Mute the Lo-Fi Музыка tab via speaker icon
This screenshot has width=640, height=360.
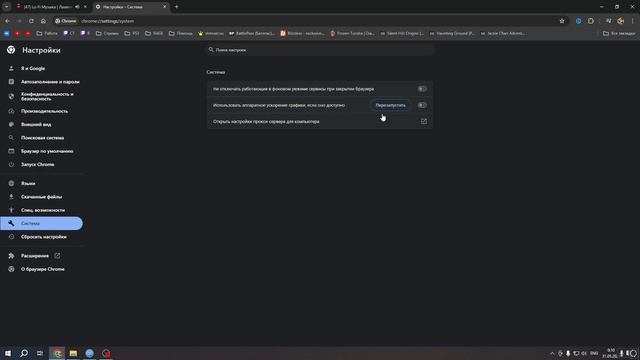[77, 7]
